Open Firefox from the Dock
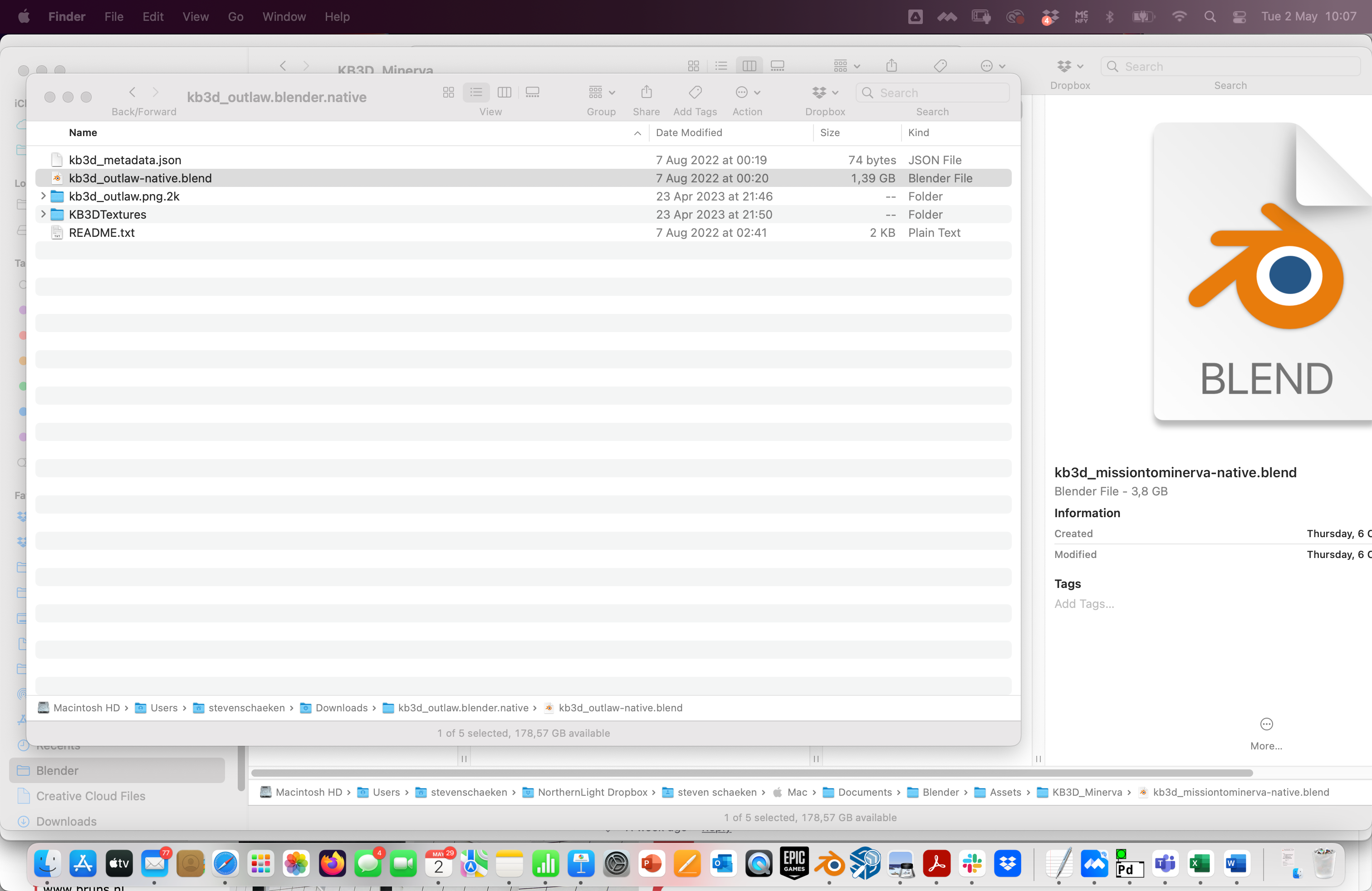The height and width of the screenshot is (891, 1372). [x=332, y=863]
